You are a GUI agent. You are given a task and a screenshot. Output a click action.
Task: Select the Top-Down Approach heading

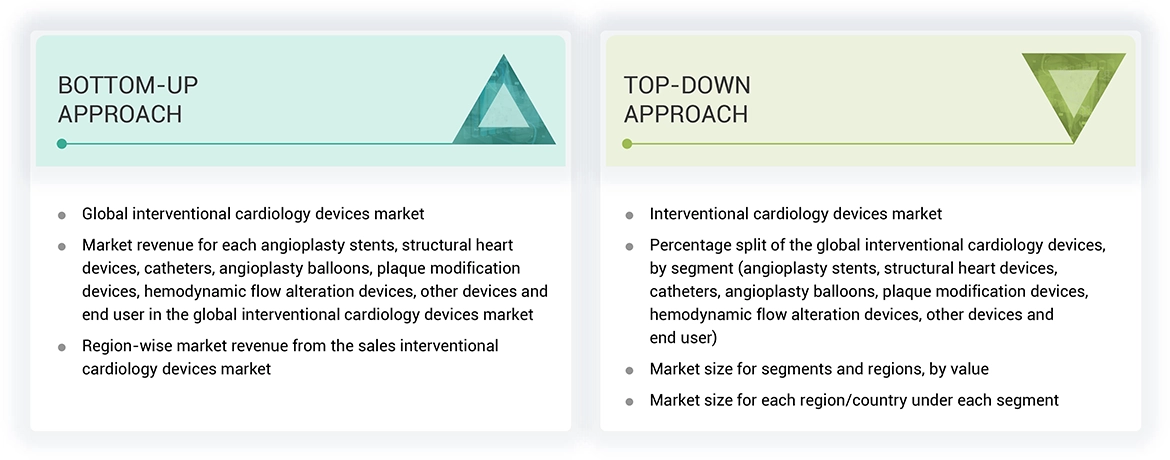tap(687, 99)
